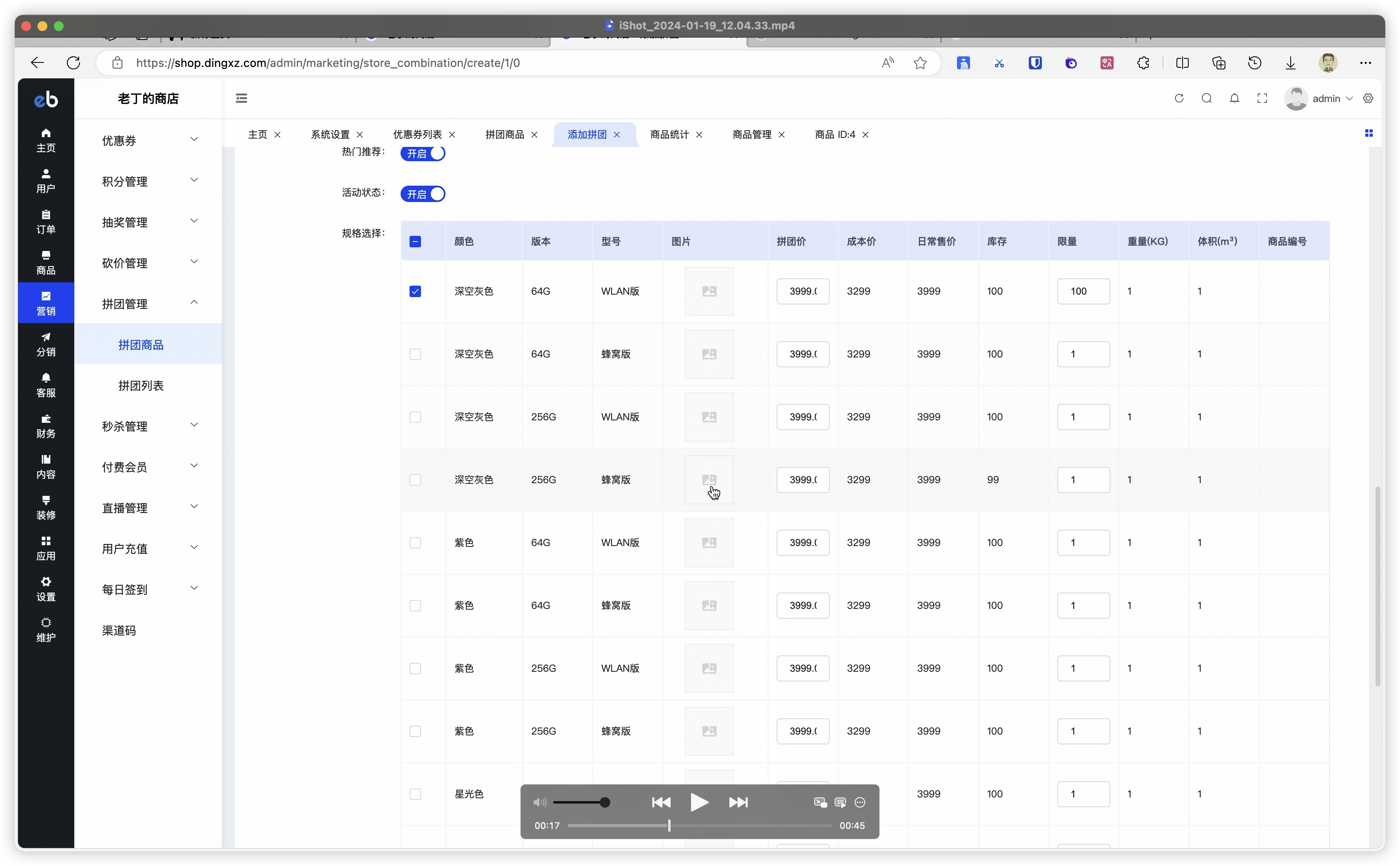Screen dimensions: 1400x866
Task: Collapse the menu with hamburger icon
Action: 241,98
